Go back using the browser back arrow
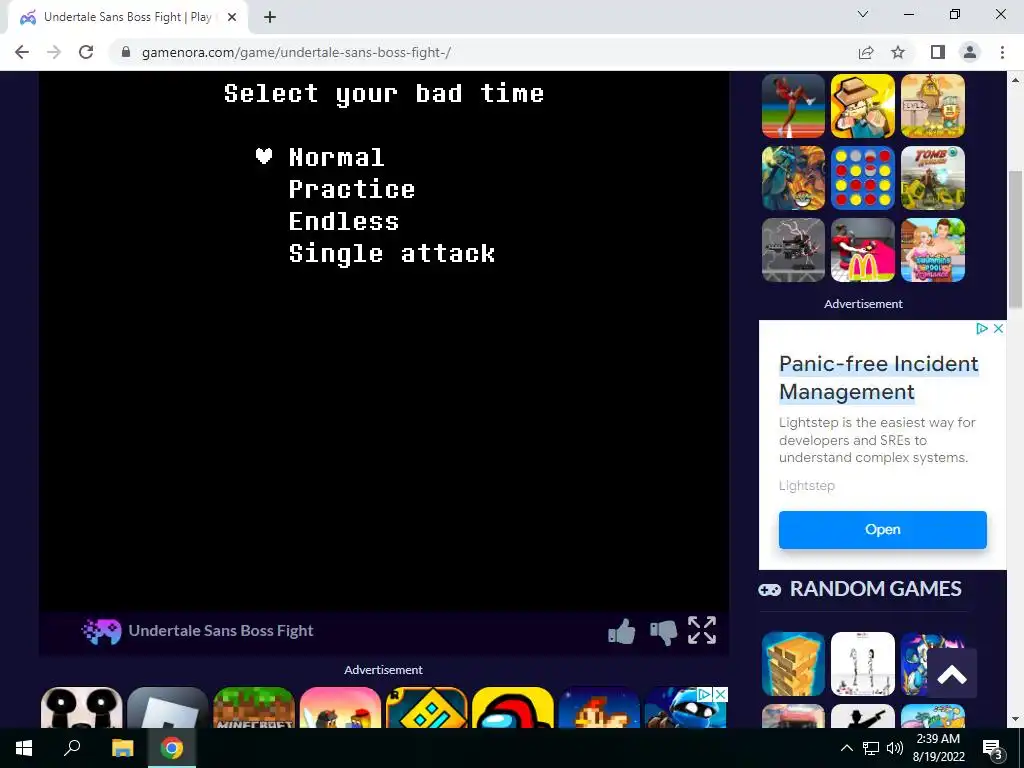1024x768 pixels. [x=22, y=52]
